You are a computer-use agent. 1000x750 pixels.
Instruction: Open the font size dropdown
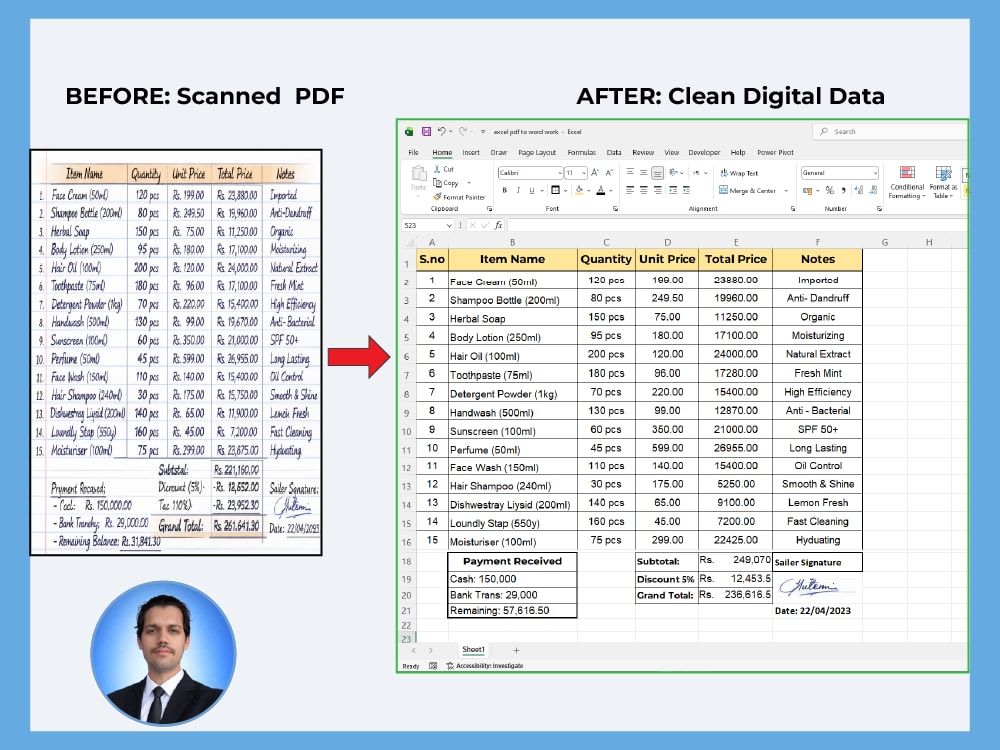pos(584,173)
